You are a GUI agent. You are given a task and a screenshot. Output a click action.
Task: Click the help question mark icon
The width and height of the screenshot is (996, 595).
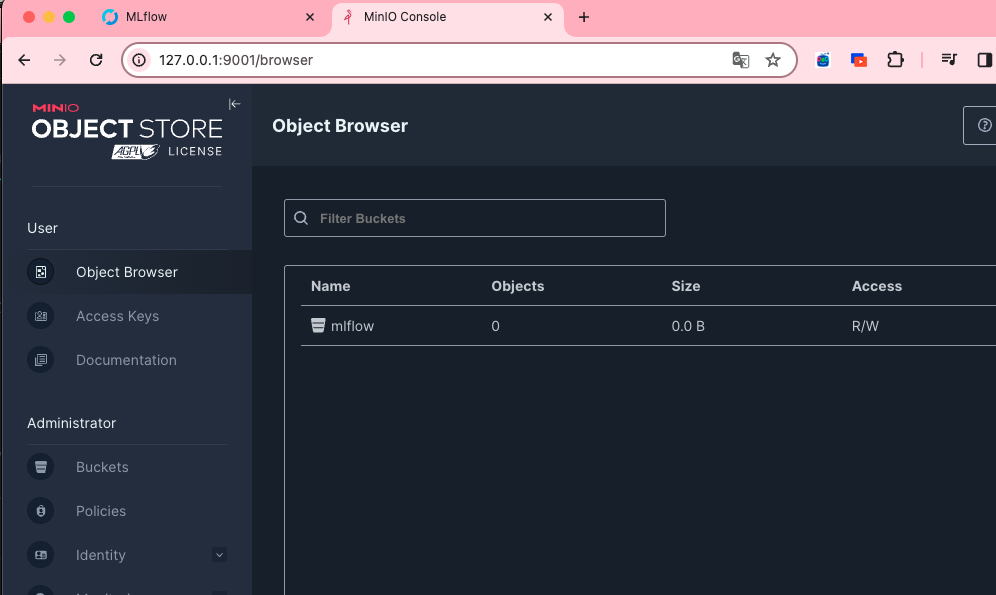pyautogui.click(x=984, y=125)
